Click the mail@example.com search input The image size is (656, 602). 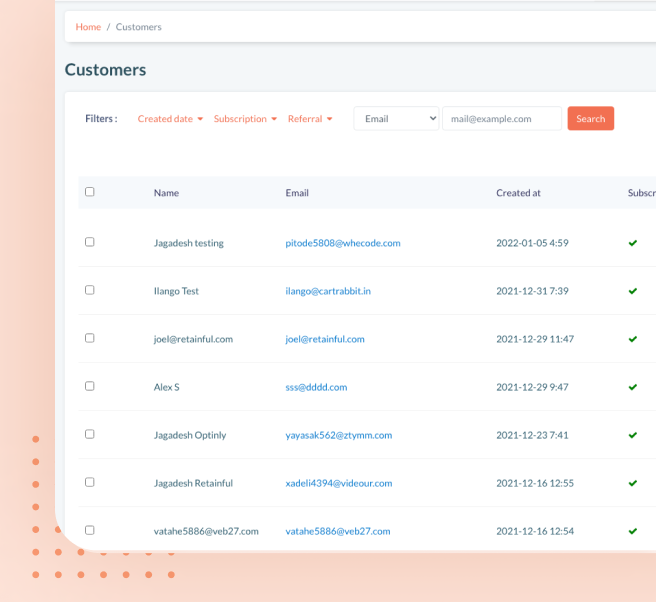[502, 118]
